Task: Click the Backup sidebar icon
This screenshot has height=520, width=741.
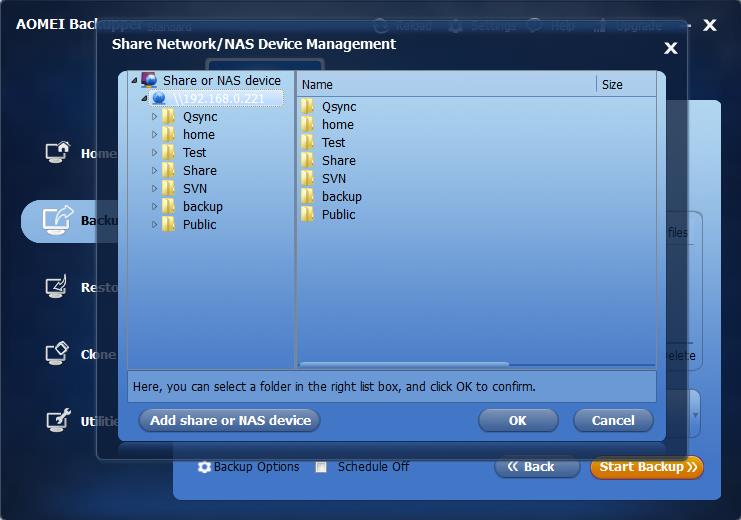Action: pos(58,220)
